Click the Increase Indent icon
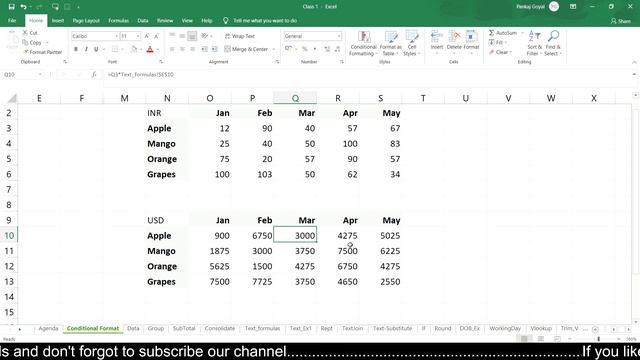 214,49
